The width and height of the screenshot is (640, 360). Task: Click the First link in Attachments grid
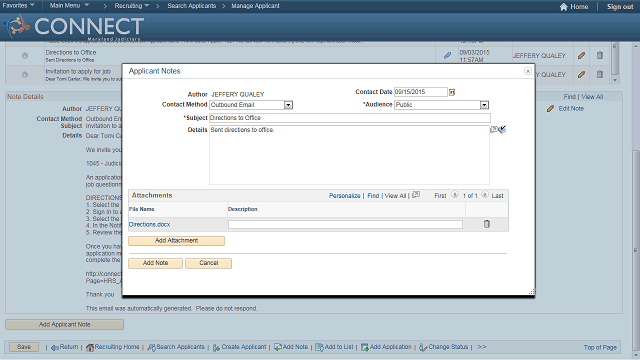pyautogui.click(x=440, y=196)
